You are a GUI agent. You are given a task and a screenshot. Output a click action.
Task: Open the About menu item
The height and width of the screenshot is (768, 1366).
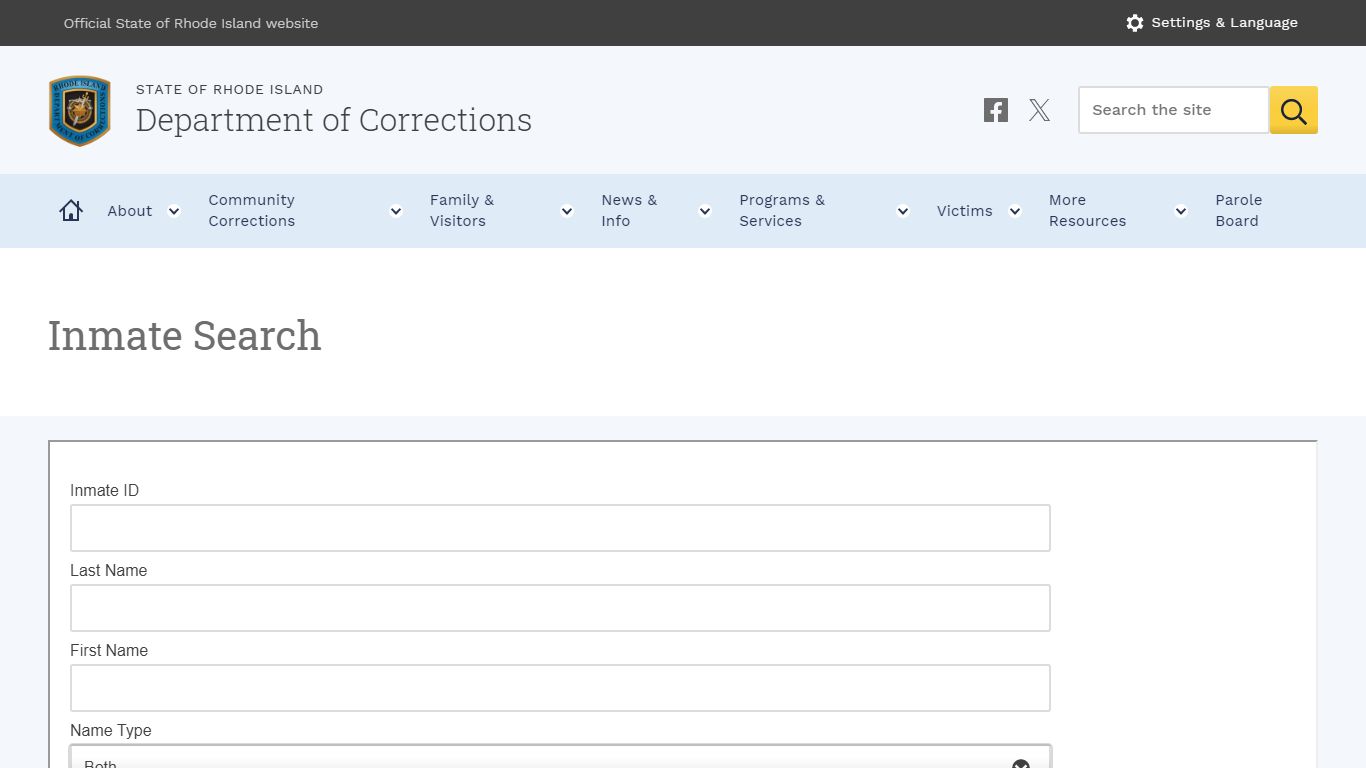pos(130,211)
